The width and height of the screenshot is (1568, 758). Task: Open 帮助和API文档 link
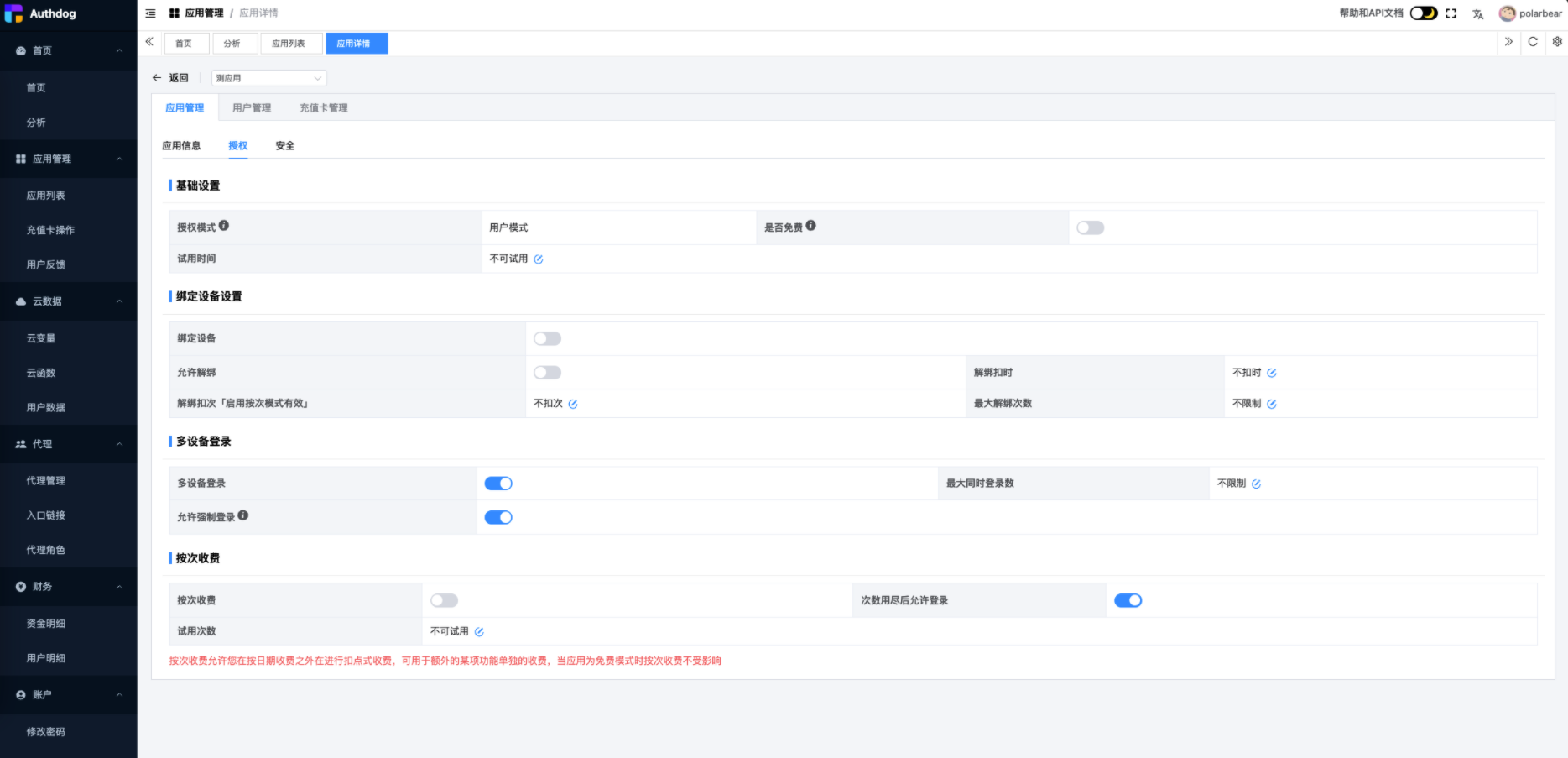[1371, 13]
